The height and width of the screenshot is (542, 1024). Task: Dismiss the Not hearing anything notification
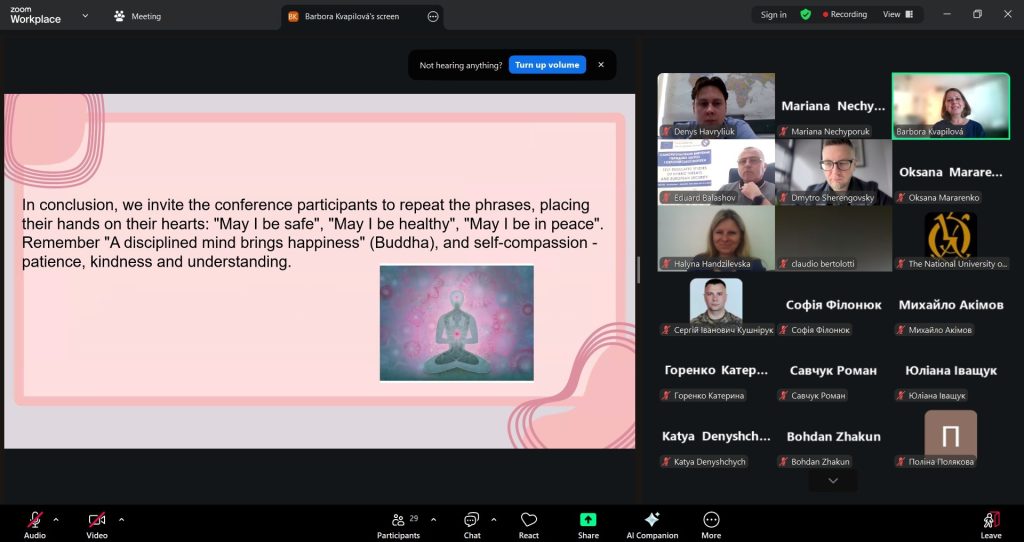(601, 65)
